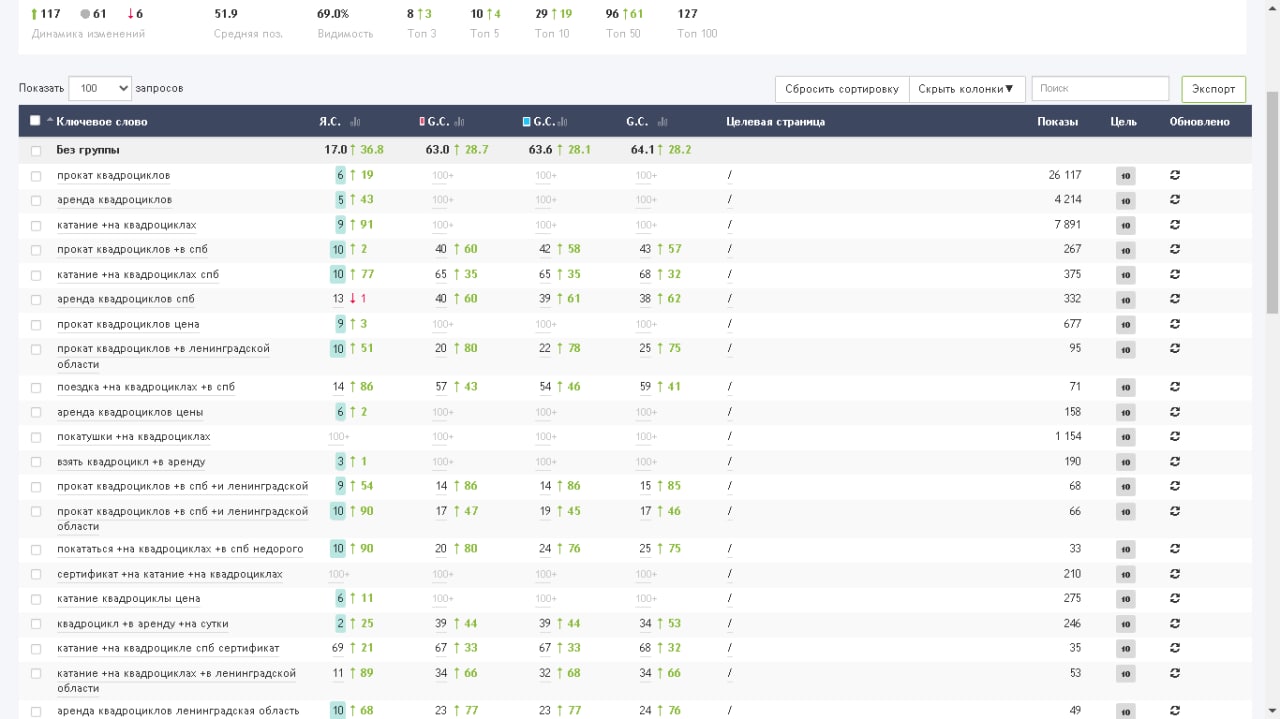Click the 'Экспорт' button

tap(1214, 89)
